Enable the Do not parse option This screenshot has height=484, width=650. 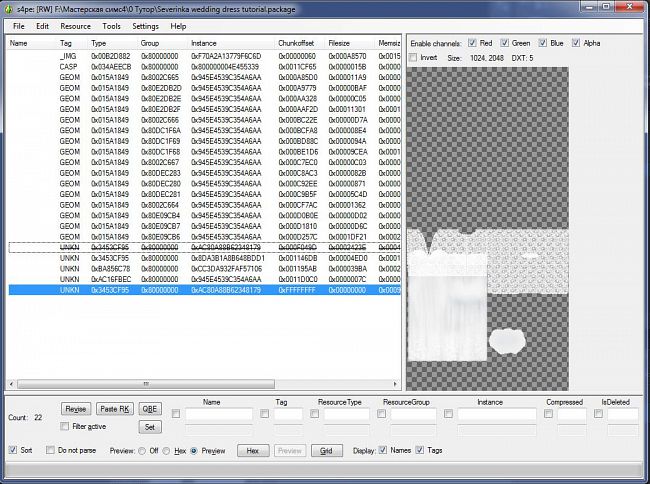pos(50,451)
